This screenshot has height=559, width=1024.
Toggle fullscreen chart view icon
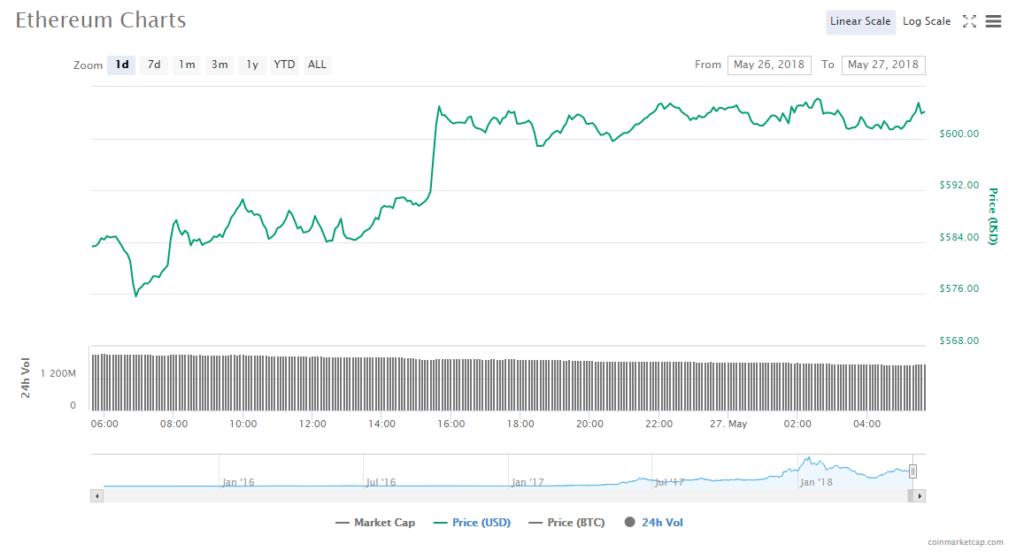968,21
